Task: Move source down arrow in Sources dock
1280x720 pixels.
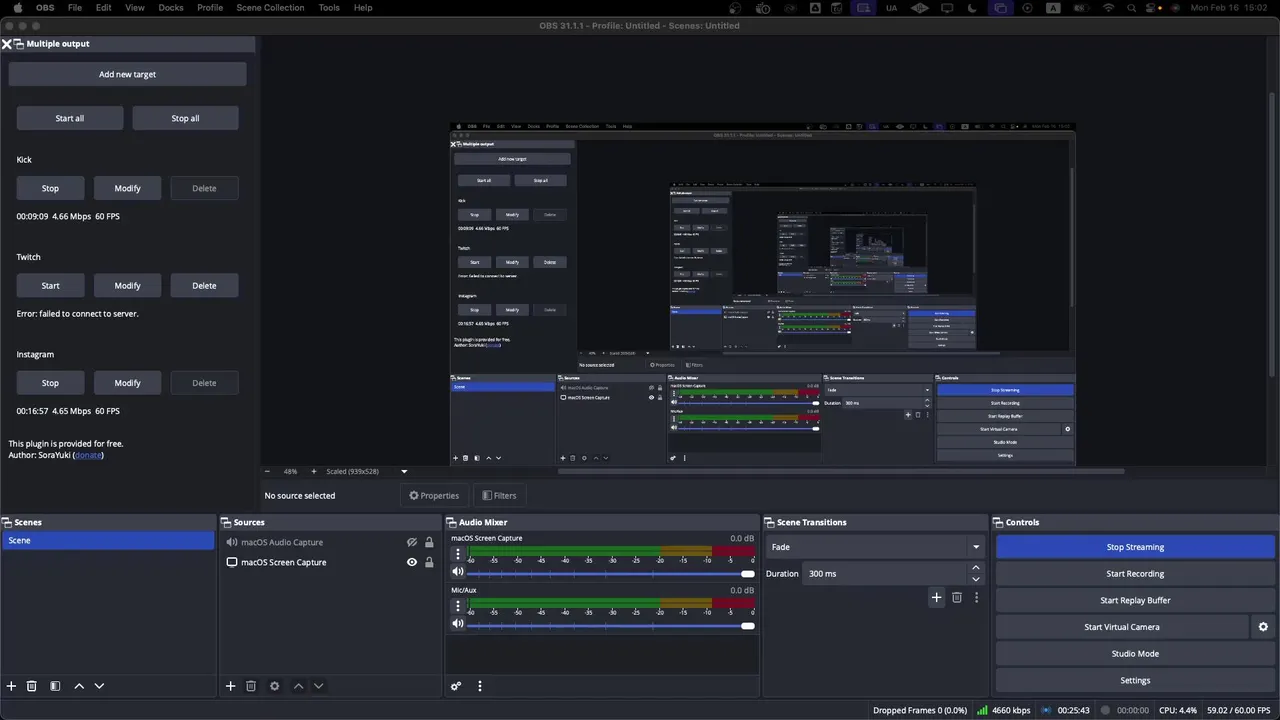Action: click(x=318, y=686)
